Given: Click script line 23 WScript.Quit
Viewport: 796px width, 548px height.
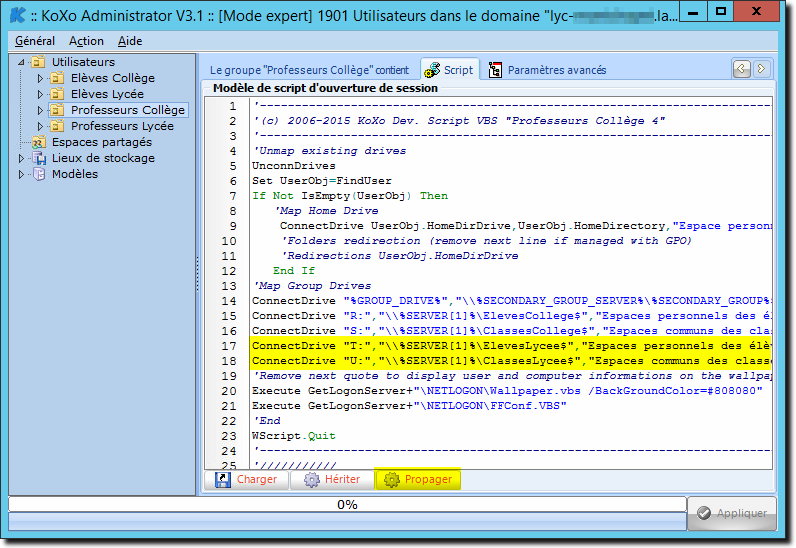Looking at the screenshot, I should 293,436.
